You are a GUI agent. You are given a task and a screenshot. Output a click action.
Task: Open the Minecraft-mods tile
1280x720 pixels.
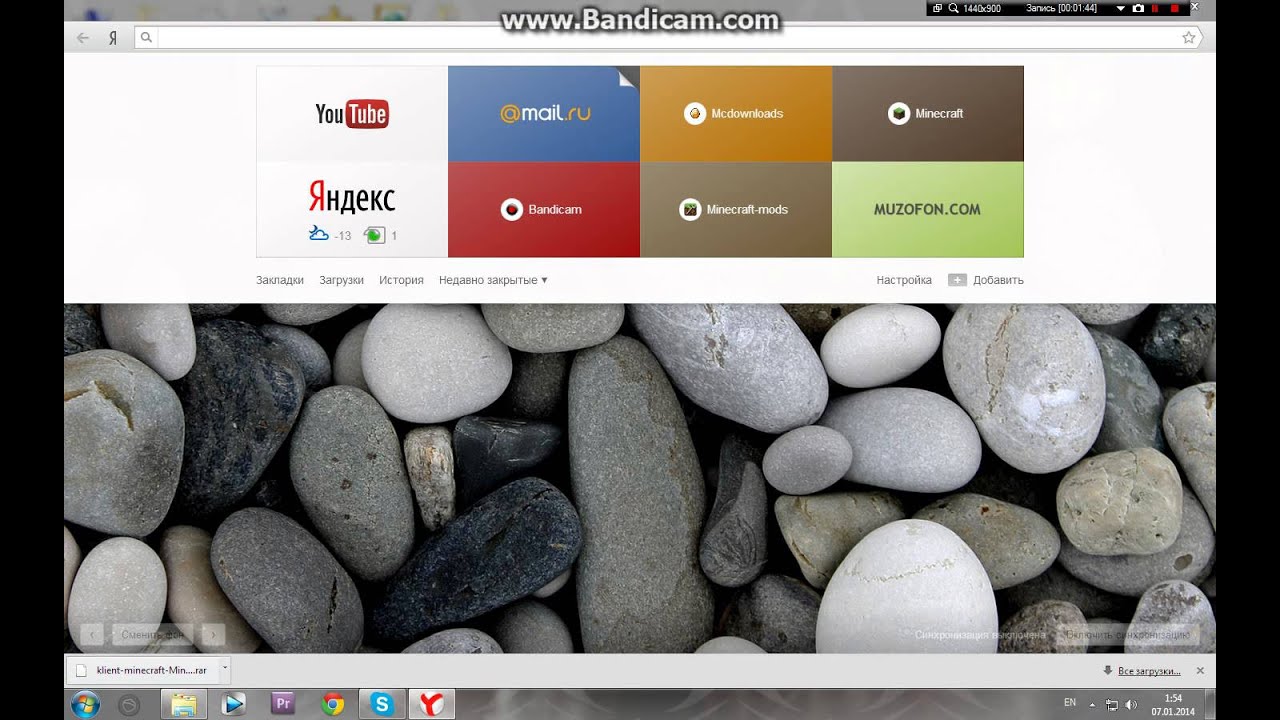click(736, 210)
